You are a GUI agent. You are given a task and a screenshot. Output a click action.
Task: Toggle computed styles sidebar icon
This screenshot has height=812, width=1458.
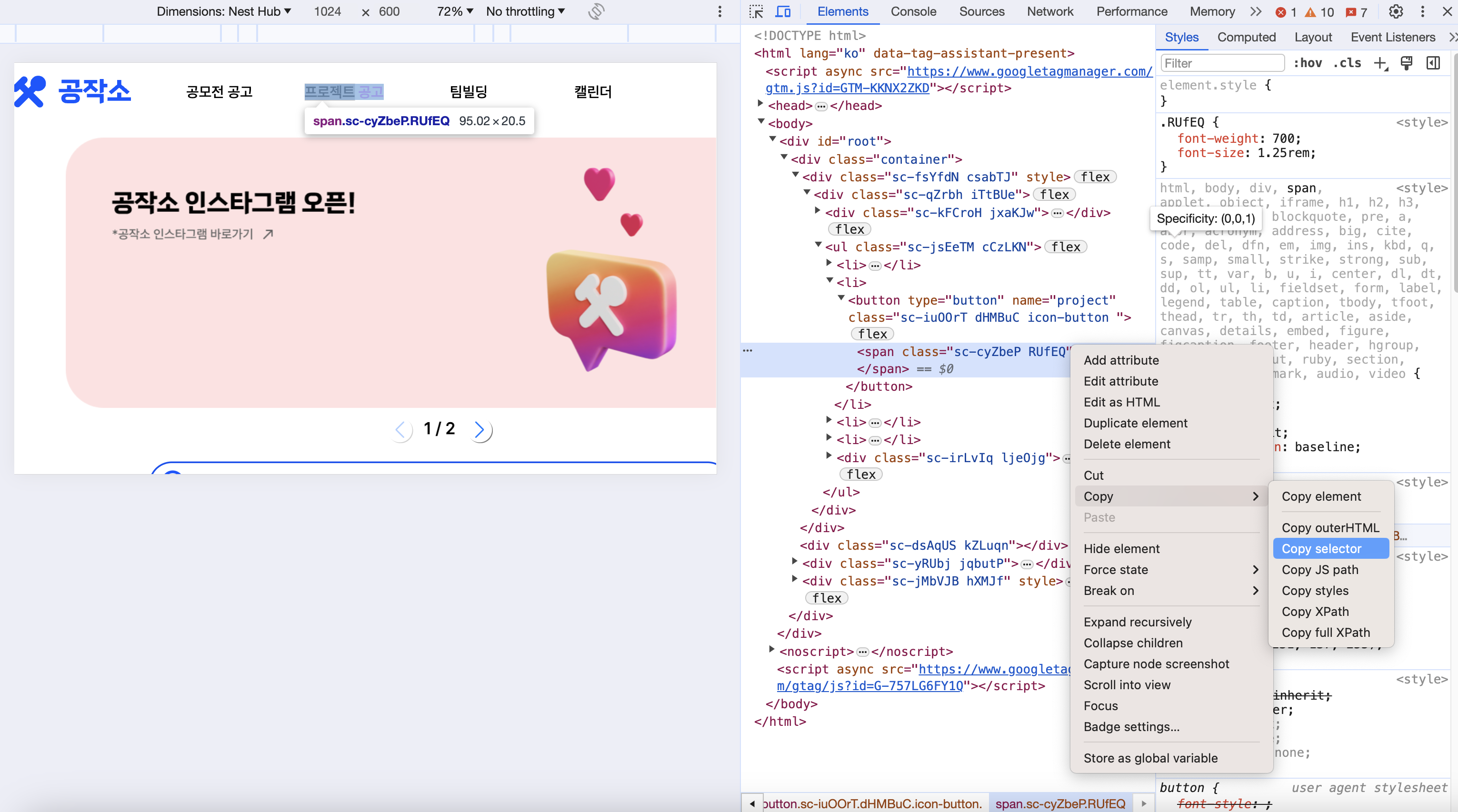[1433, 63]
